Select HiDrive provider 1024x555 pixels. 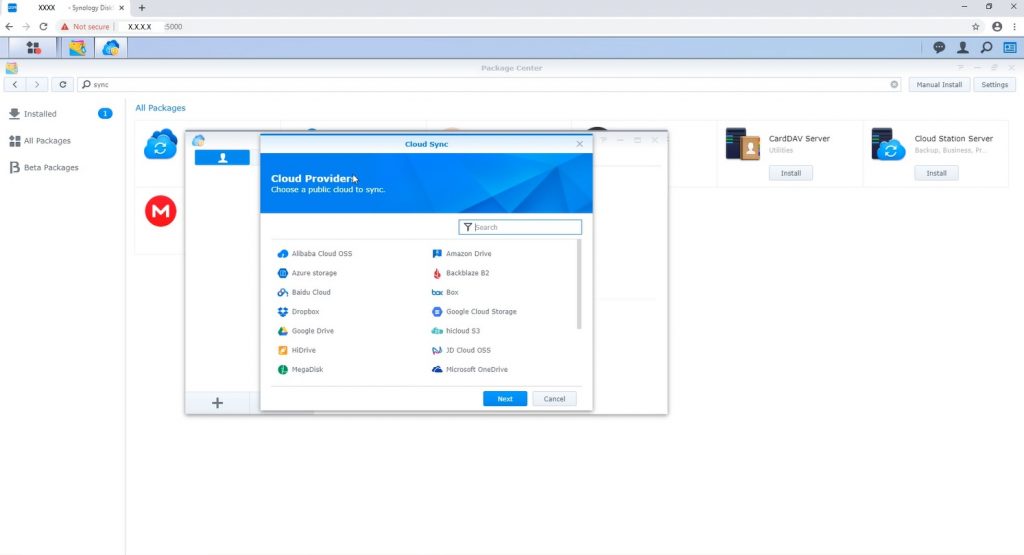pos(296,350)
